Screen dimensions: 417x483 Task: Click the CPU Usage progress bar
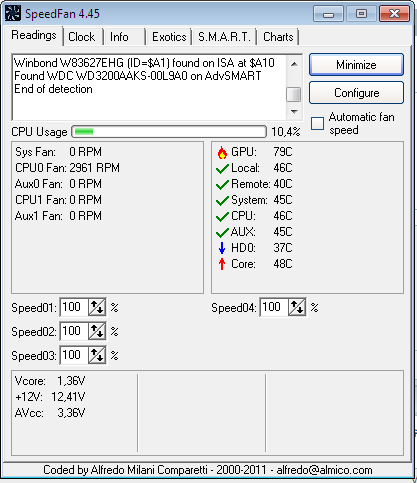coord(169,132)
